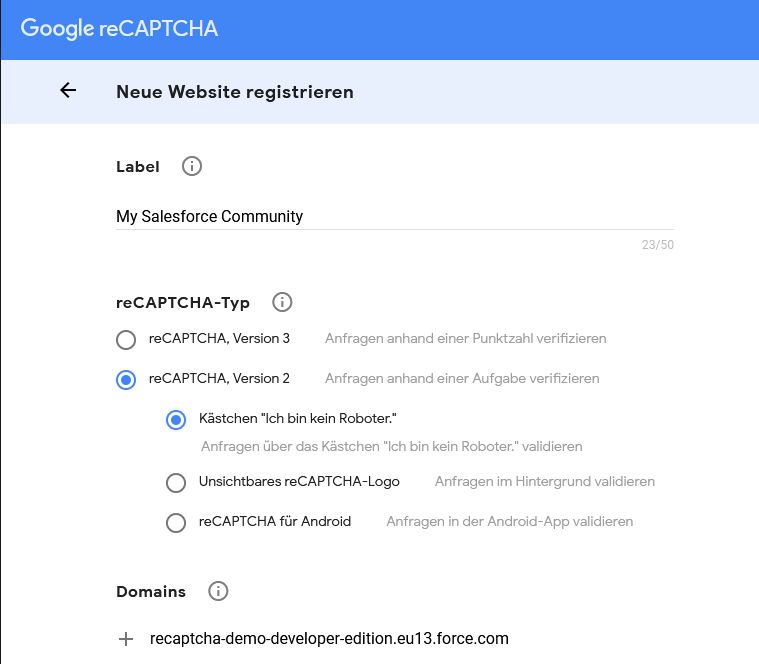Click the 23/50 character counter
The height and width of the screenshot is (664, 759).
pos(657,245)
